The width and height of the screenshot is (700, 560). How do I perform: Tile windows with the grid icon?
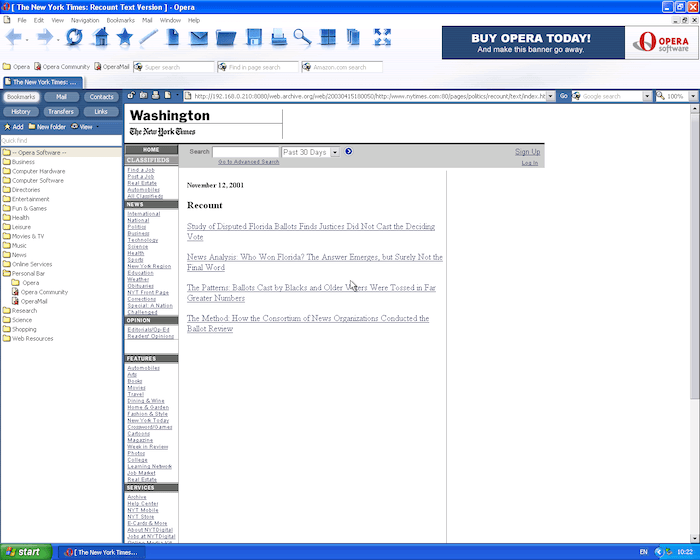point(328,38)
